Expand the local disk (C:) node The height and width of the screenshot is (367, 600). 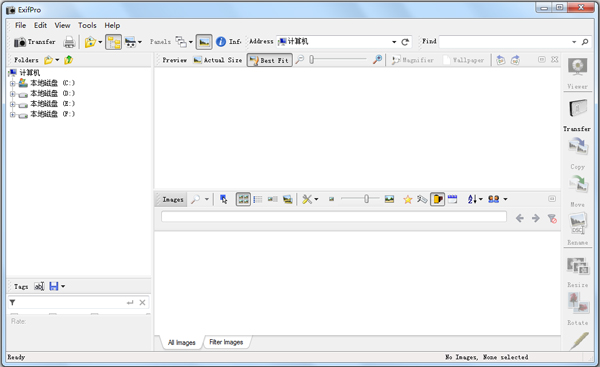tap(12, 83)
